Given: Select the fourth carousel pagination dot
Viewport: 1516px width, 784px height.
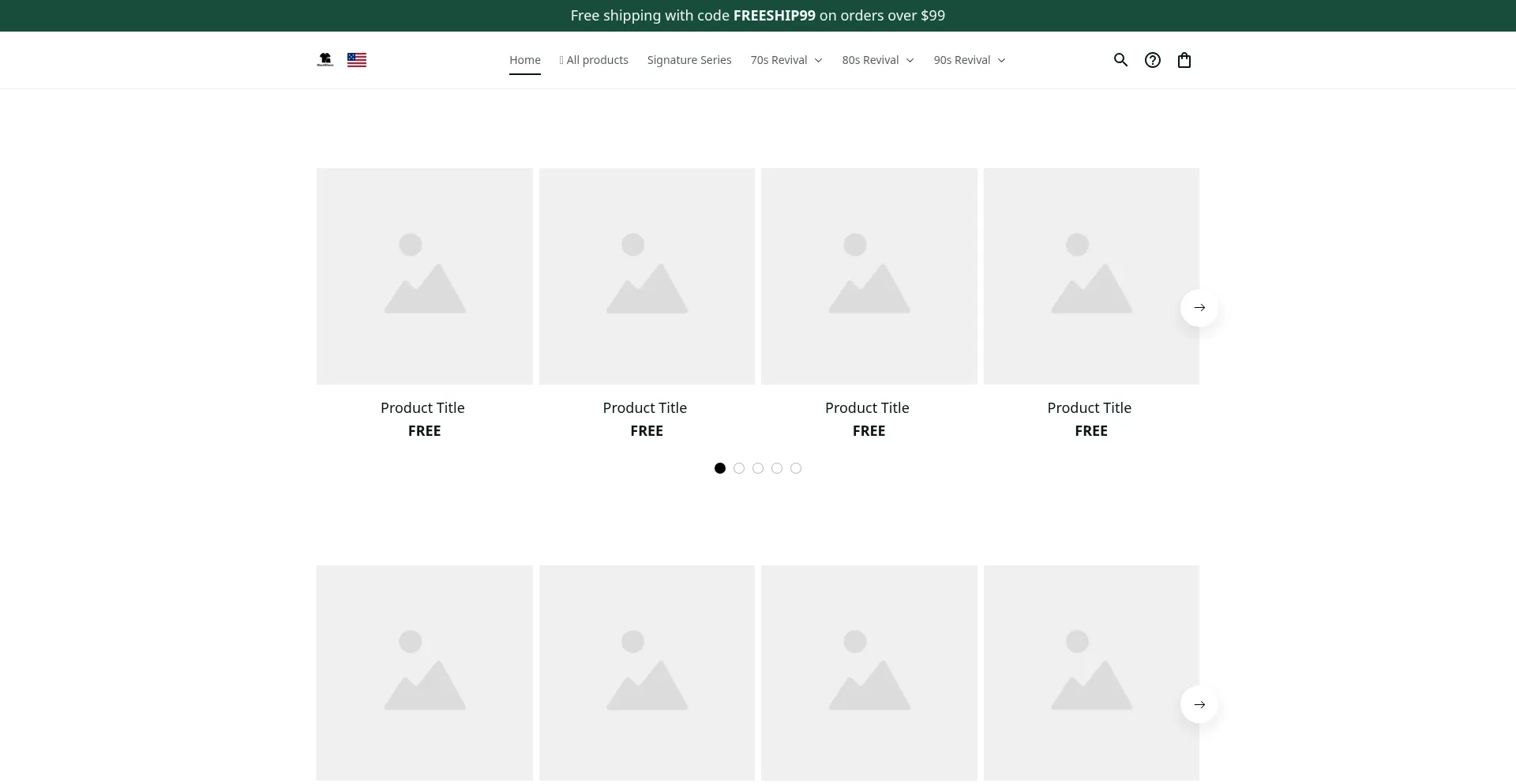Looking at the screenshot, I should point(777,468).
